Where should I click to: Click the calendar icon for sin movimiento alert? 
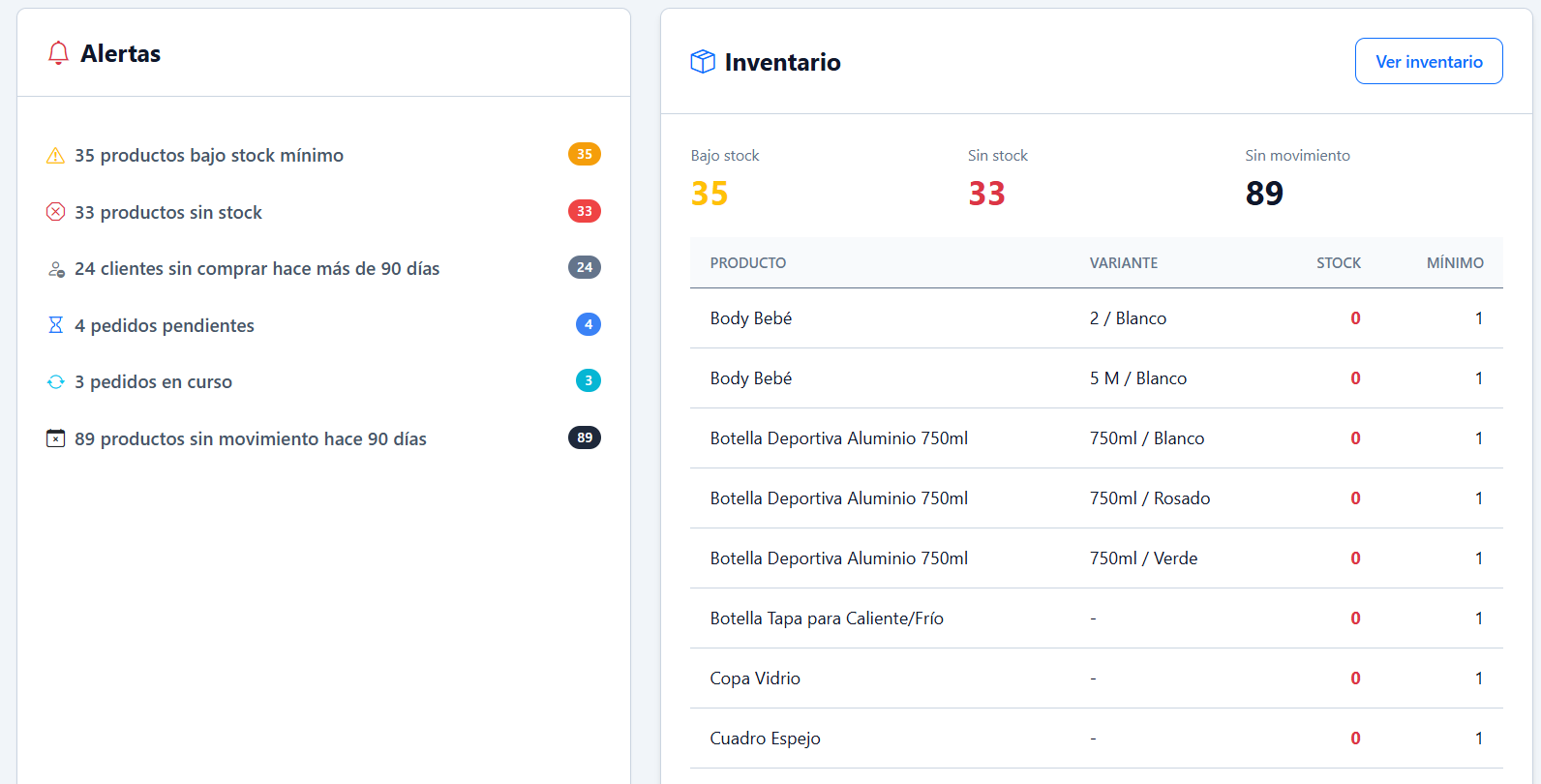(x=56, y=438)
